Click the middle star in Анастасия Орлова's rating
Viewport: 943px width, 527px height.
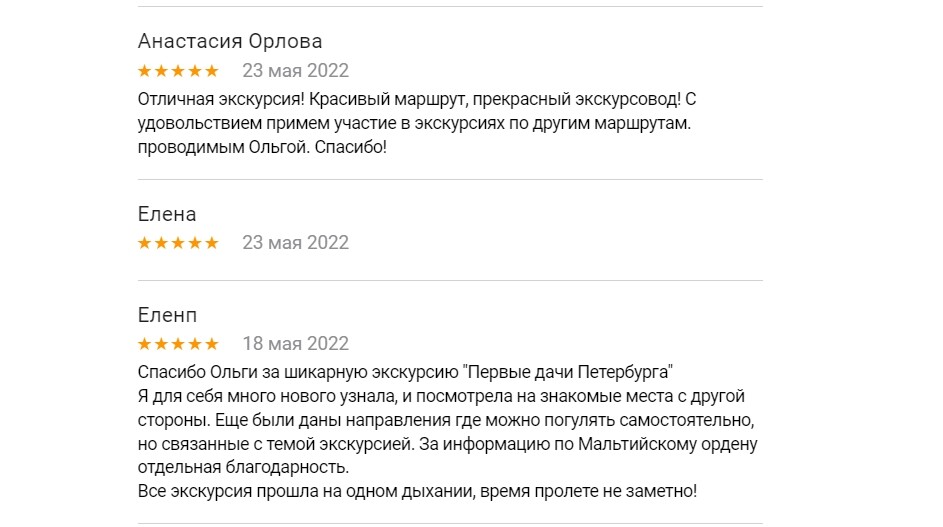(178, 71)
